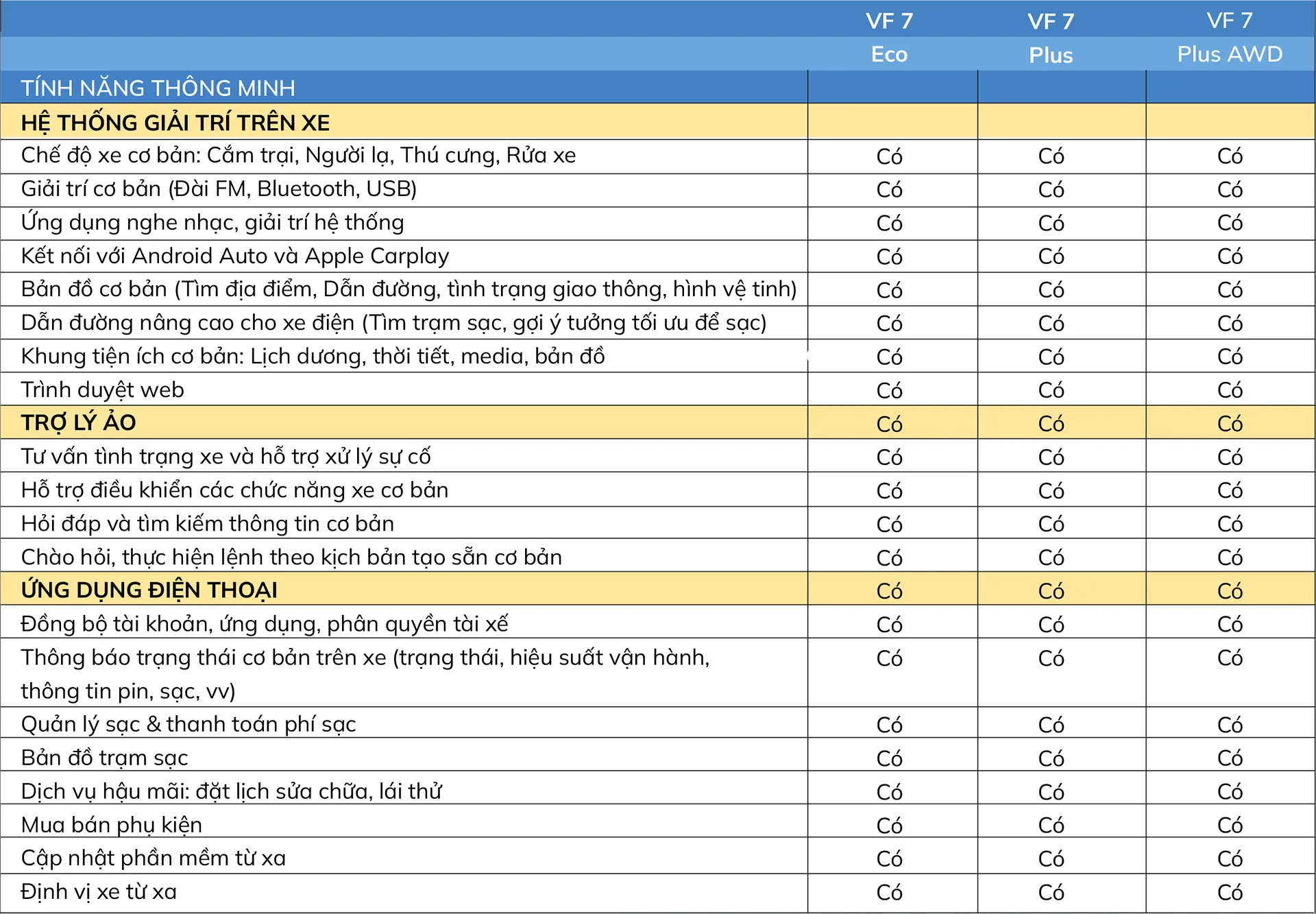Click Hỏi đáp và tìm kiếm thông tin cơ bản
The width and height of the screenshot is (1316, 914).
[207, 524]
